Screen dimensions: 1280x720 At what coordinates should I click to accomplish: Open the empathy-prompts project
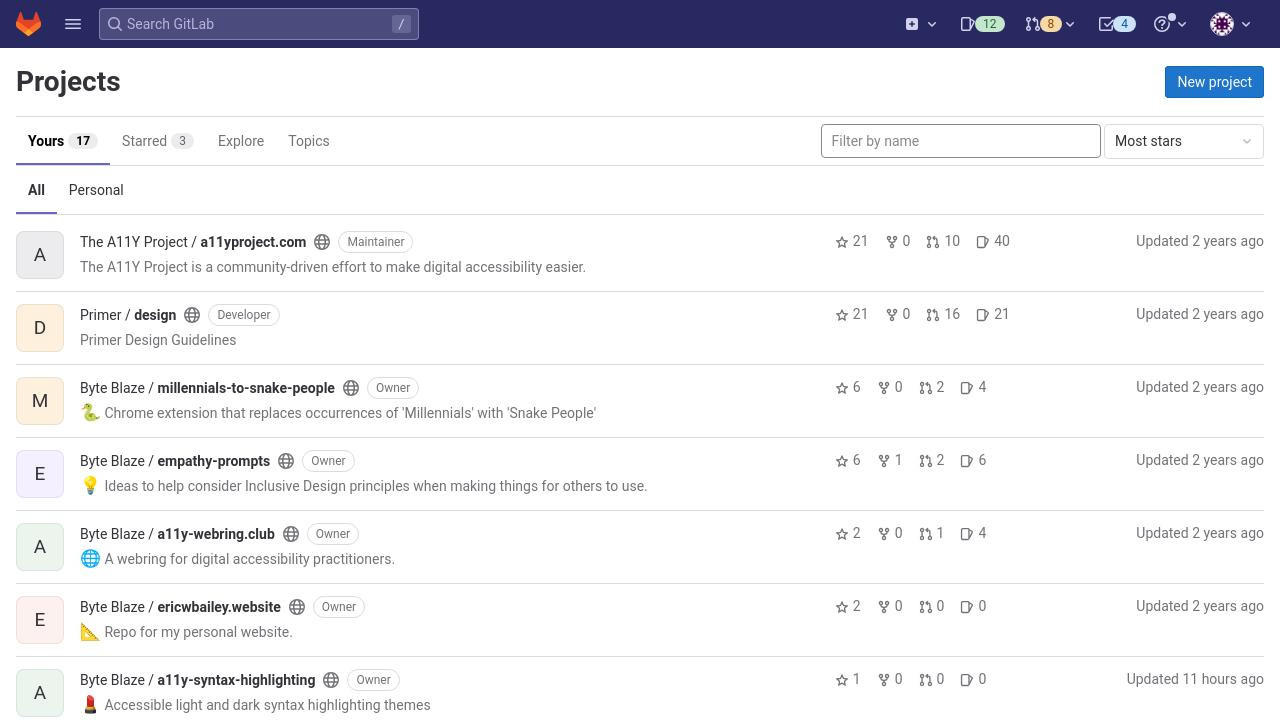tap(175, 461)
